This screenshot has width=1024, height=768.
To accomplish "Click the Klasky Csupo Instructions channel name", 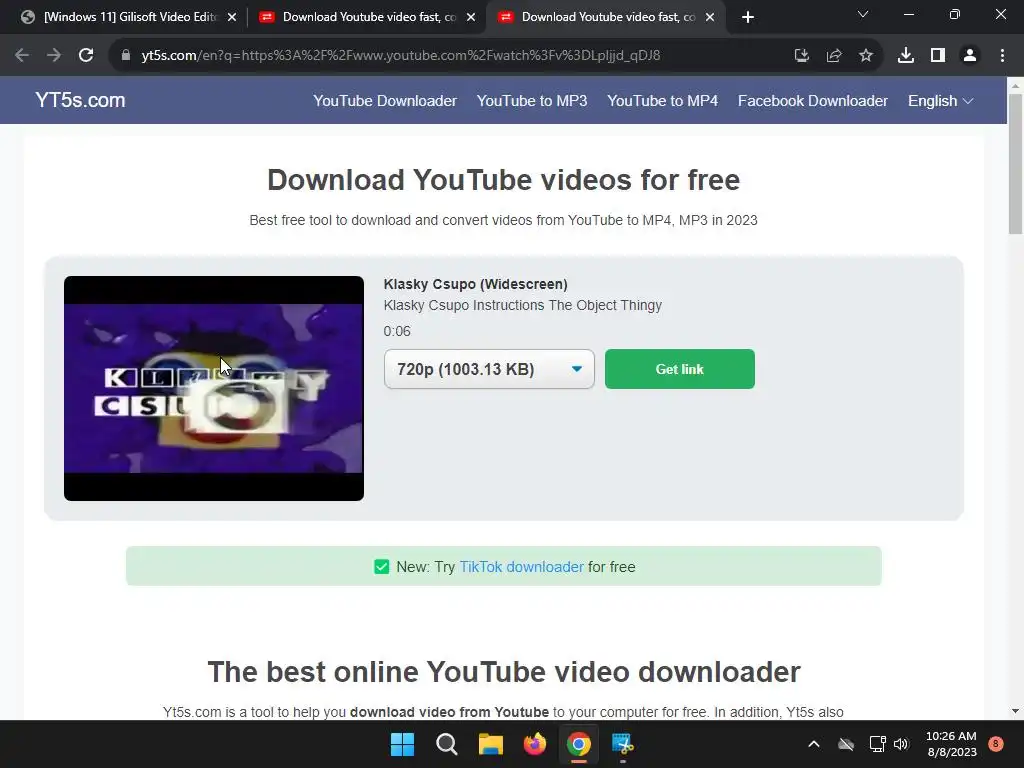I will tap(522, 305).
